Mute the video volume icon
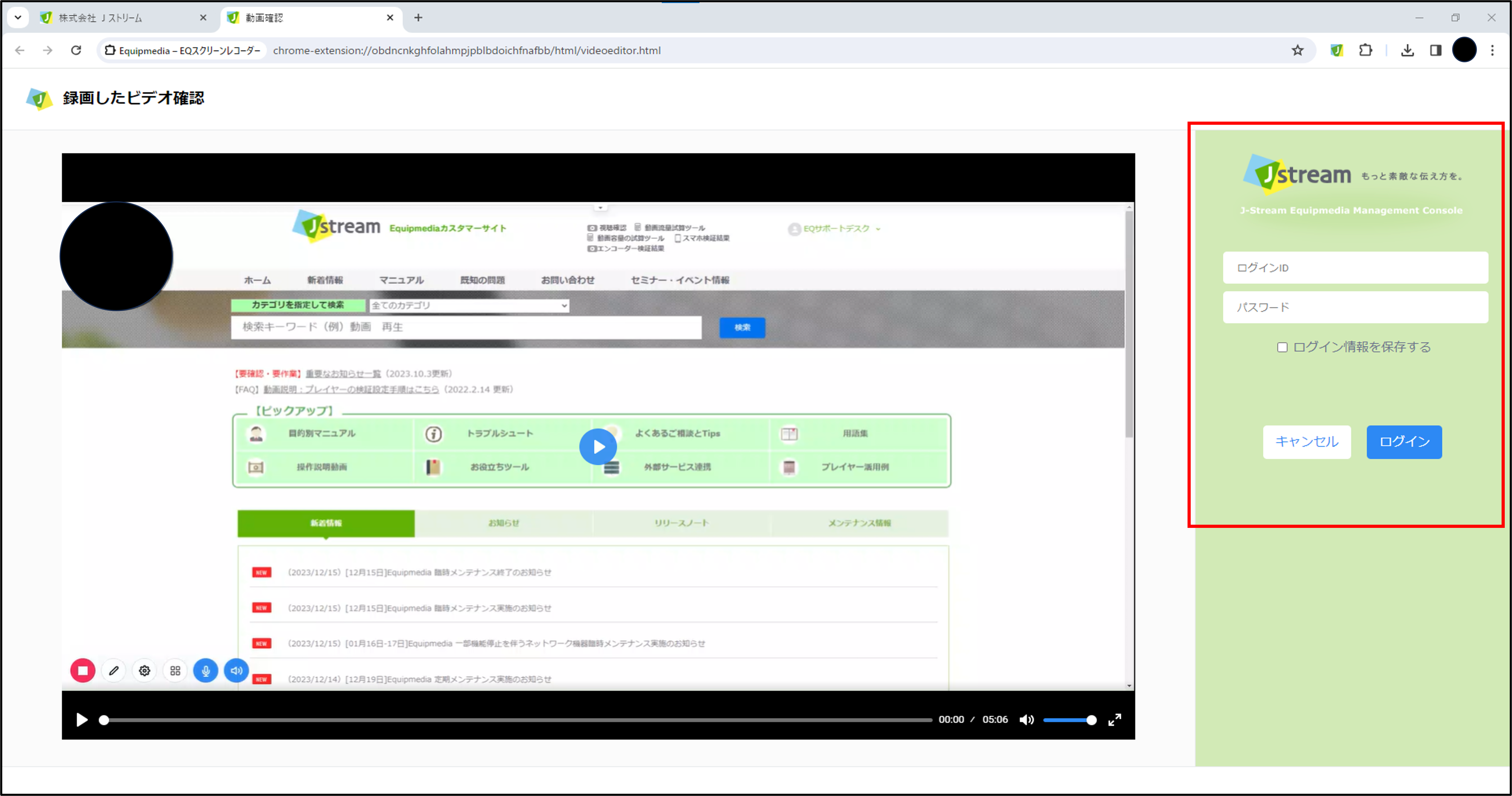This screenshot has height=796, width=1512. point(1027,720)
